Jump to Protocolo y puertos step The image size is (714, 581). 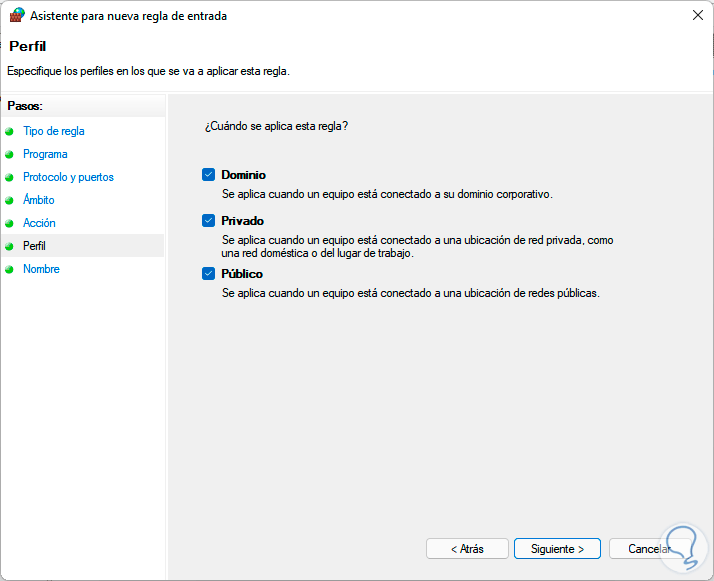[x=68, y=177]
